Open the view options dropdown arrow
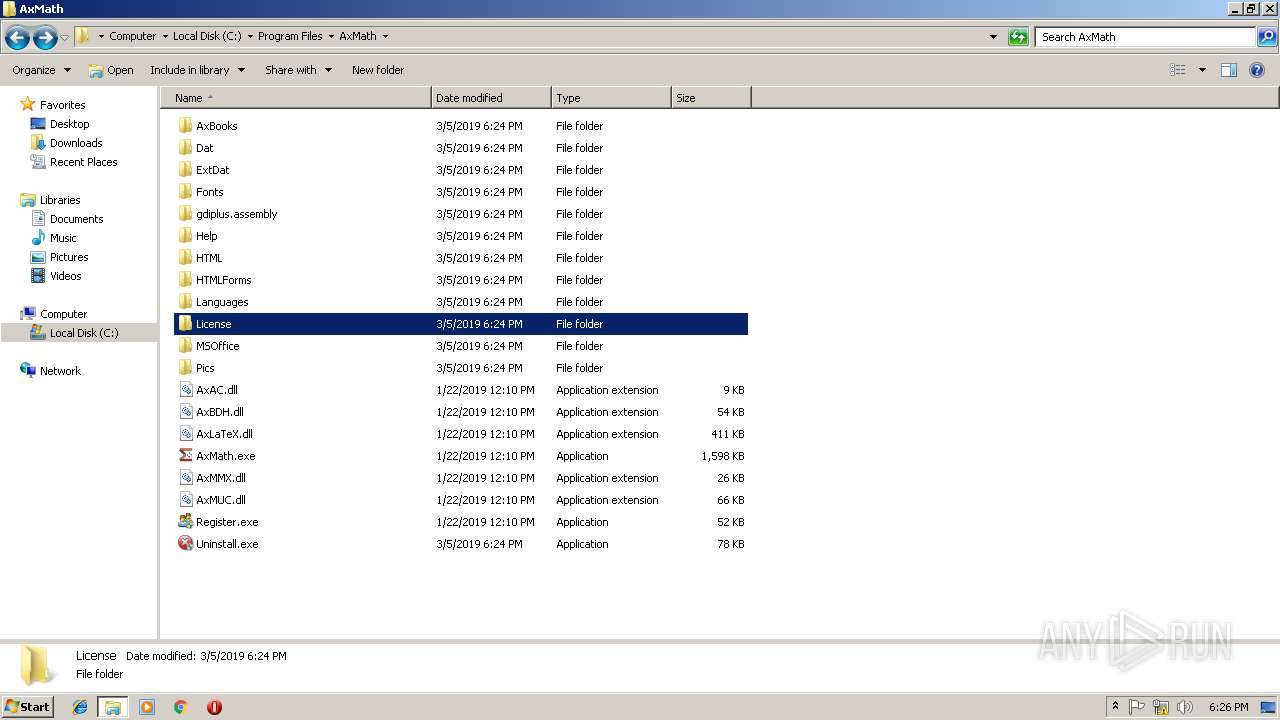This screenshot has width=1280, height=720. (1202, 70)
